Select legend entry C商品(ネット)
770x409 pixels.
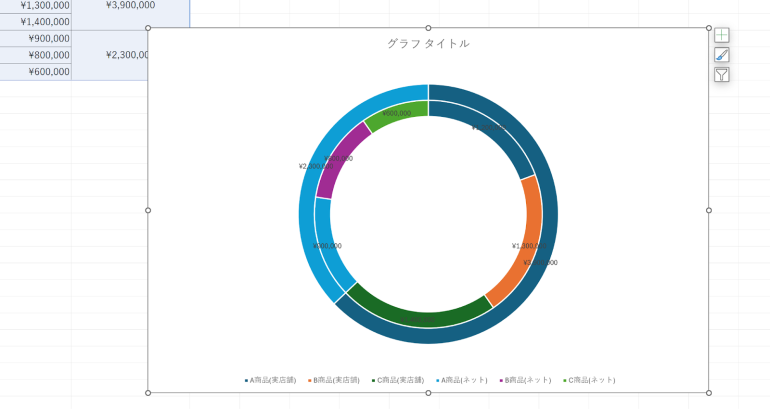click(x=589, y=380)
